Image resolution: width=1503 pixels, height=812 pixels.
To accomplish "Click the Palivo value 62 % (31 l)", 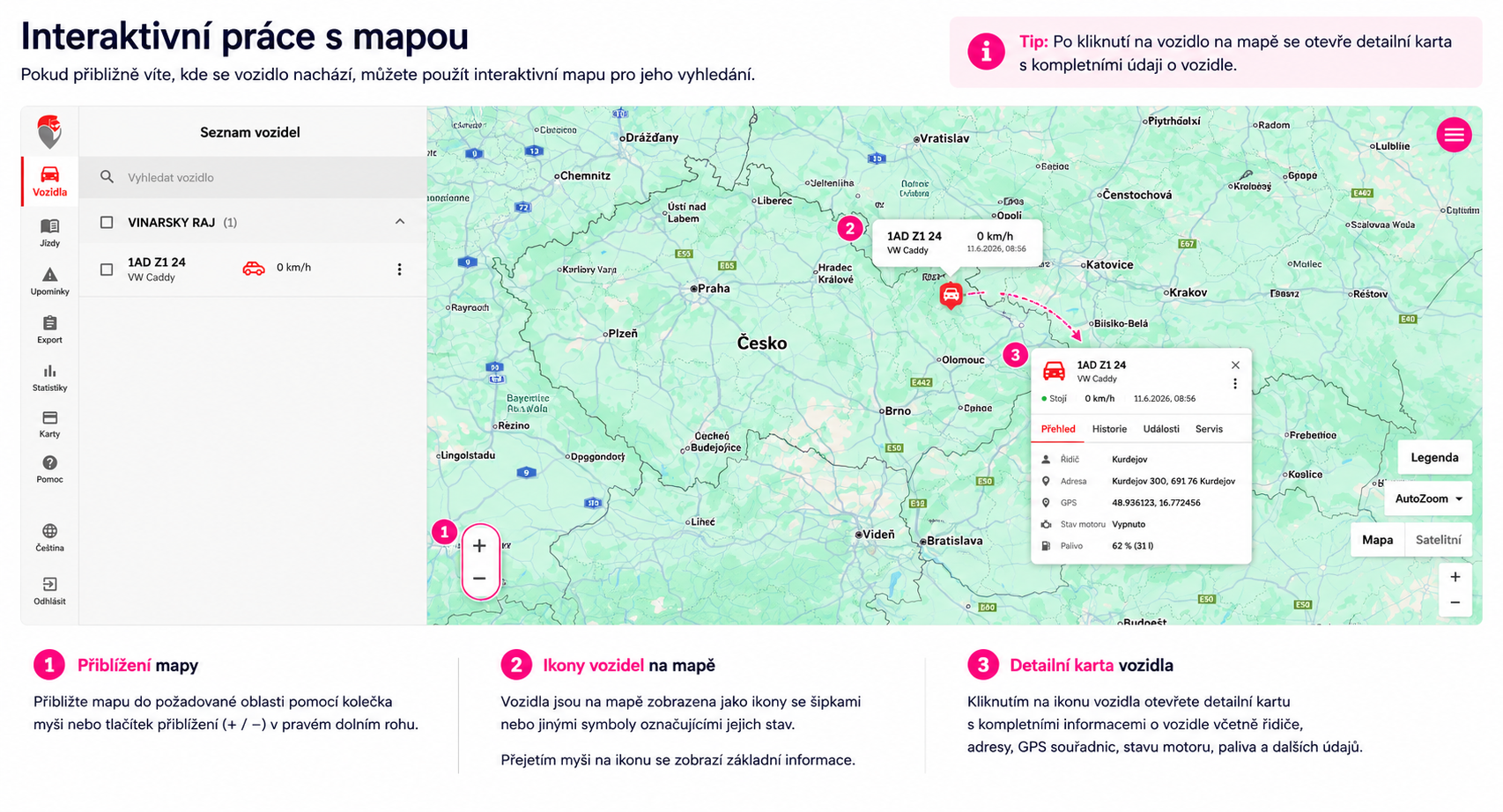I will coord(1133,546).
